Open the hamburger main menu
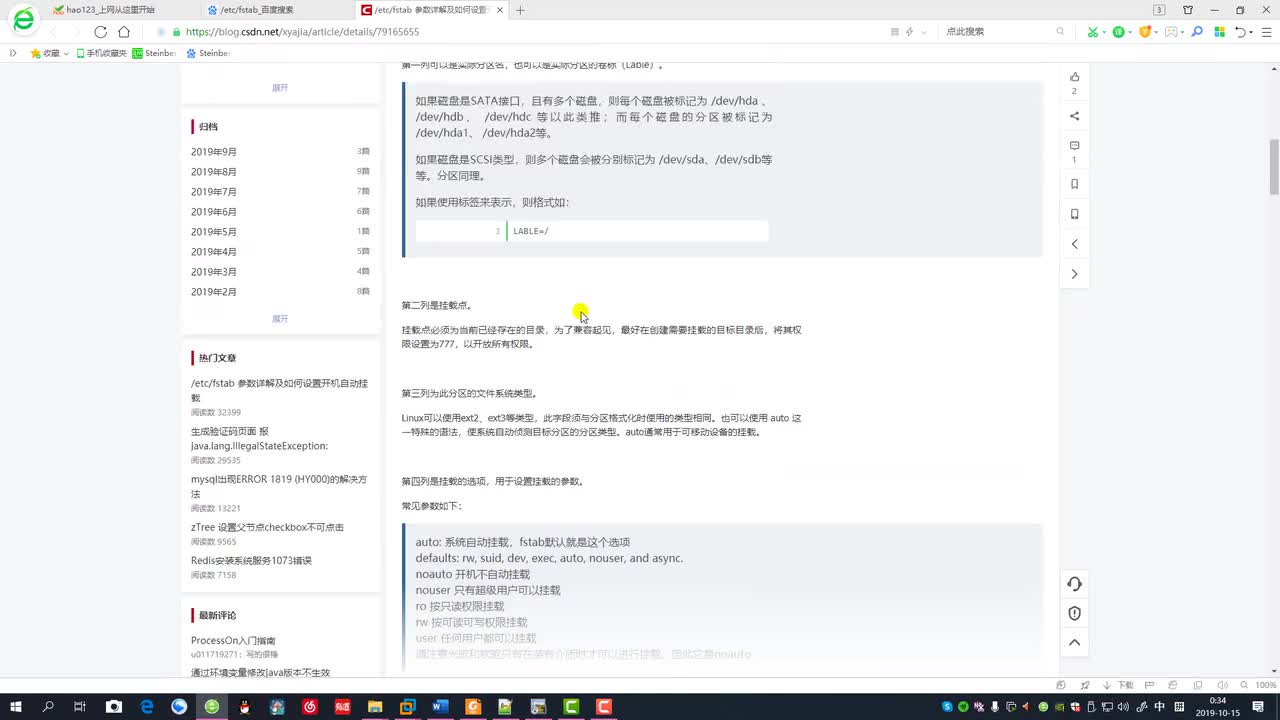The height and width of the screenshot is (720, 1280). pyautogui.click(x=1265, y=32)
